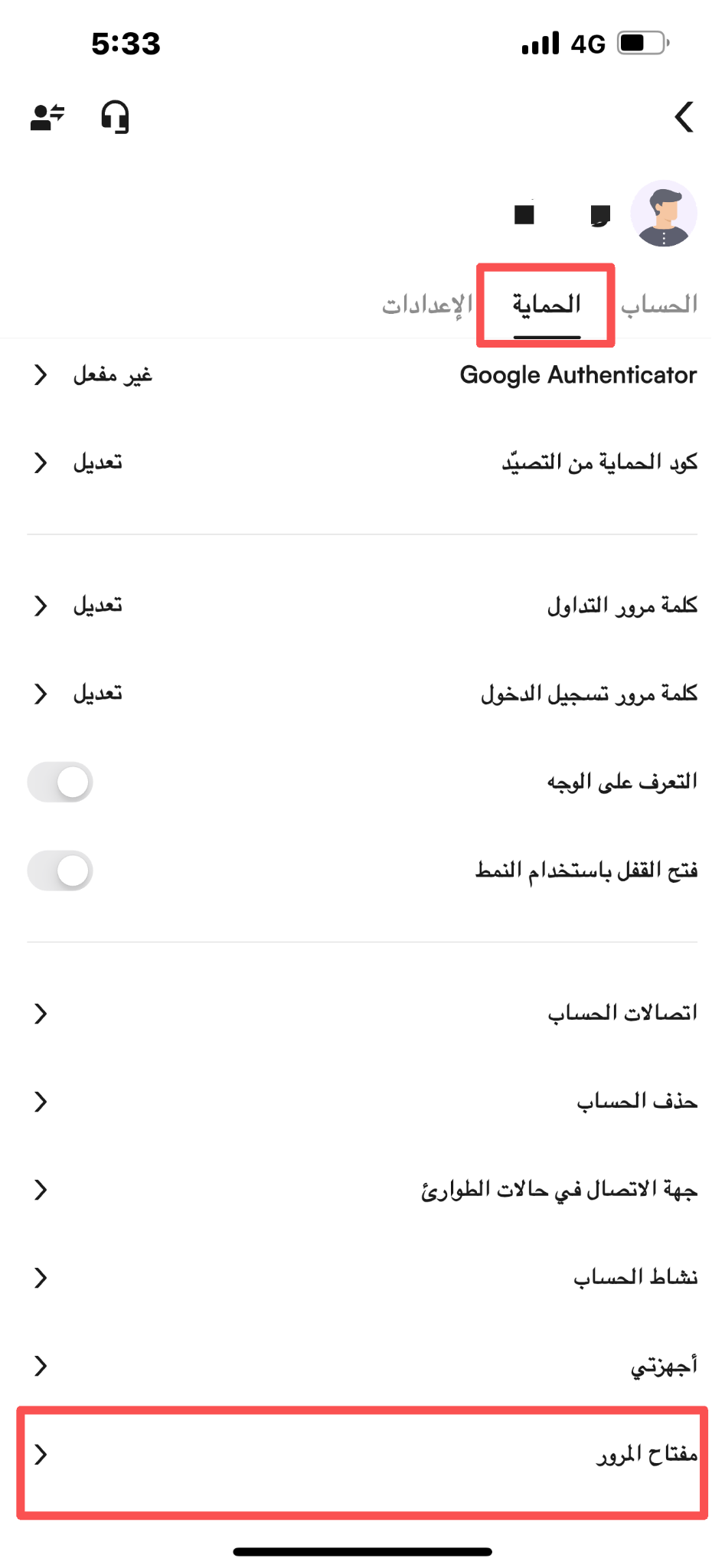Switch to the الإعدادات settings tab

427,305
